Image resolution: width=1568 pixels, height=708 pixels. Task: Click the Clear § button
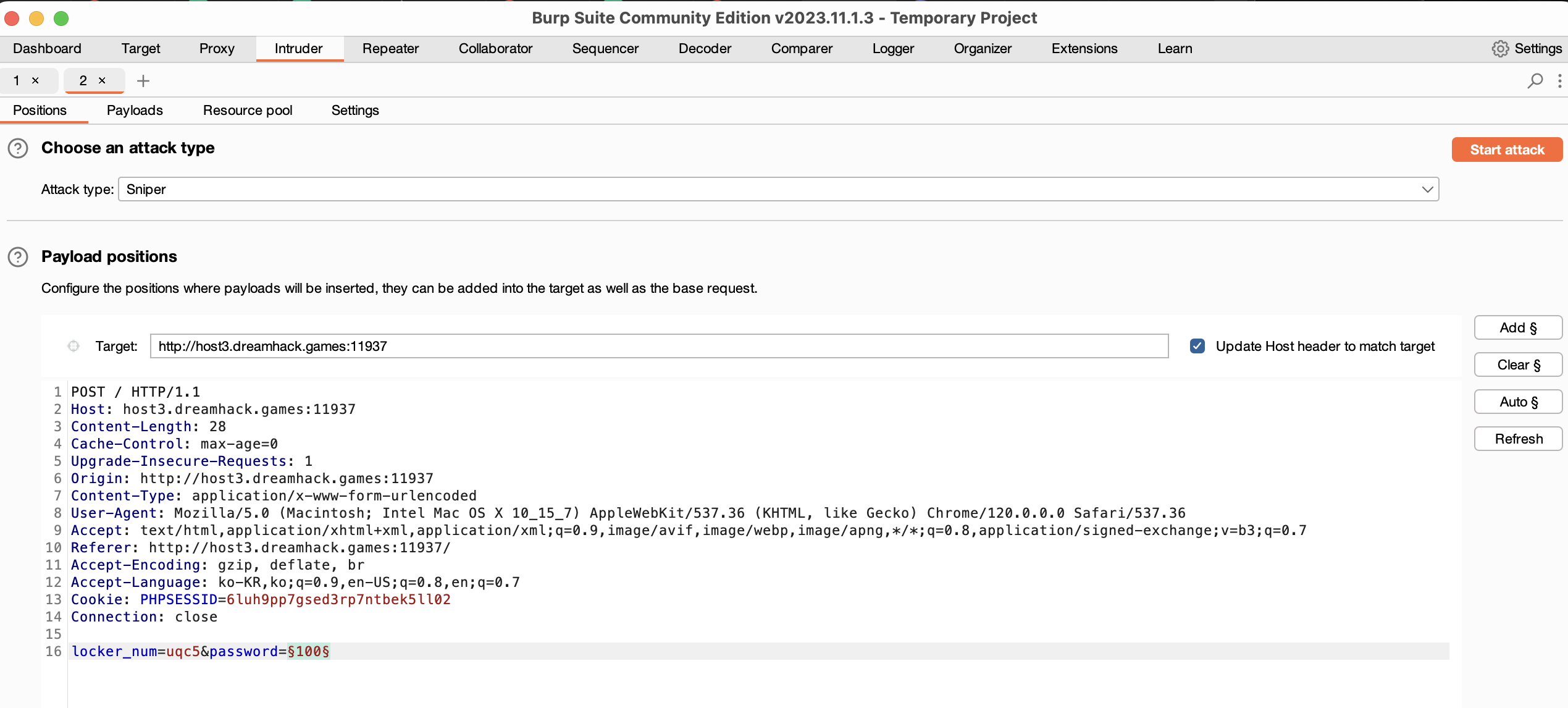pos(1518,365)
